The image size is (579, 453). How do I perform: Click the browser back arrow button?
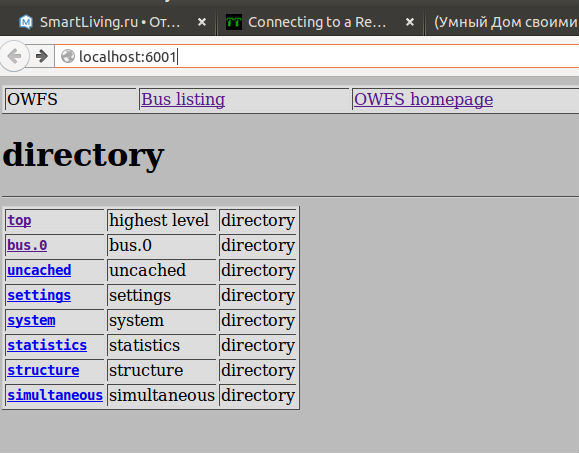[x=14, y=56]
